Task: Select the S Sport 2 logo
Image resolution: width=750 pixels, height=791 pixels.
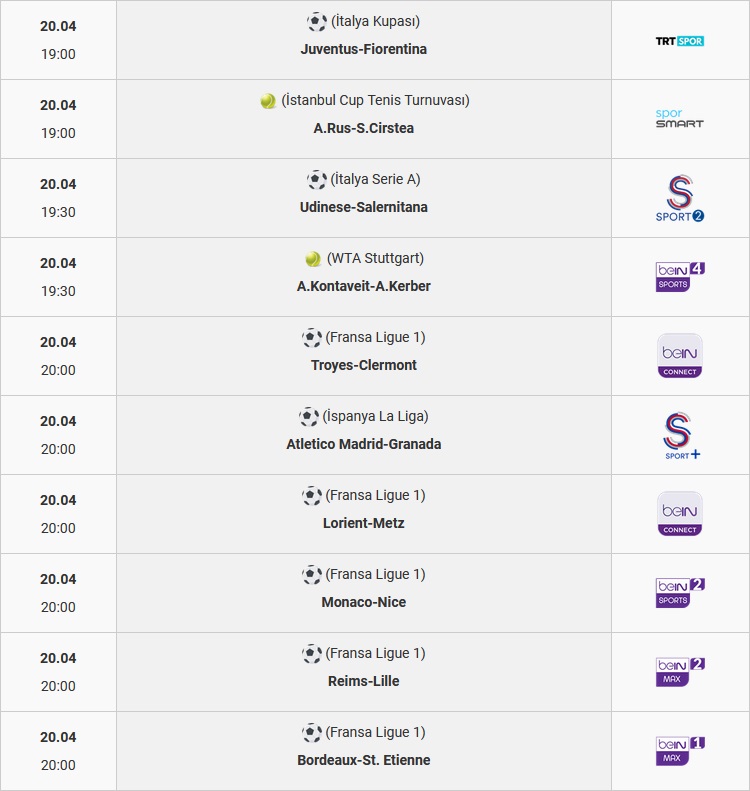Action: [x=679, y=198]
